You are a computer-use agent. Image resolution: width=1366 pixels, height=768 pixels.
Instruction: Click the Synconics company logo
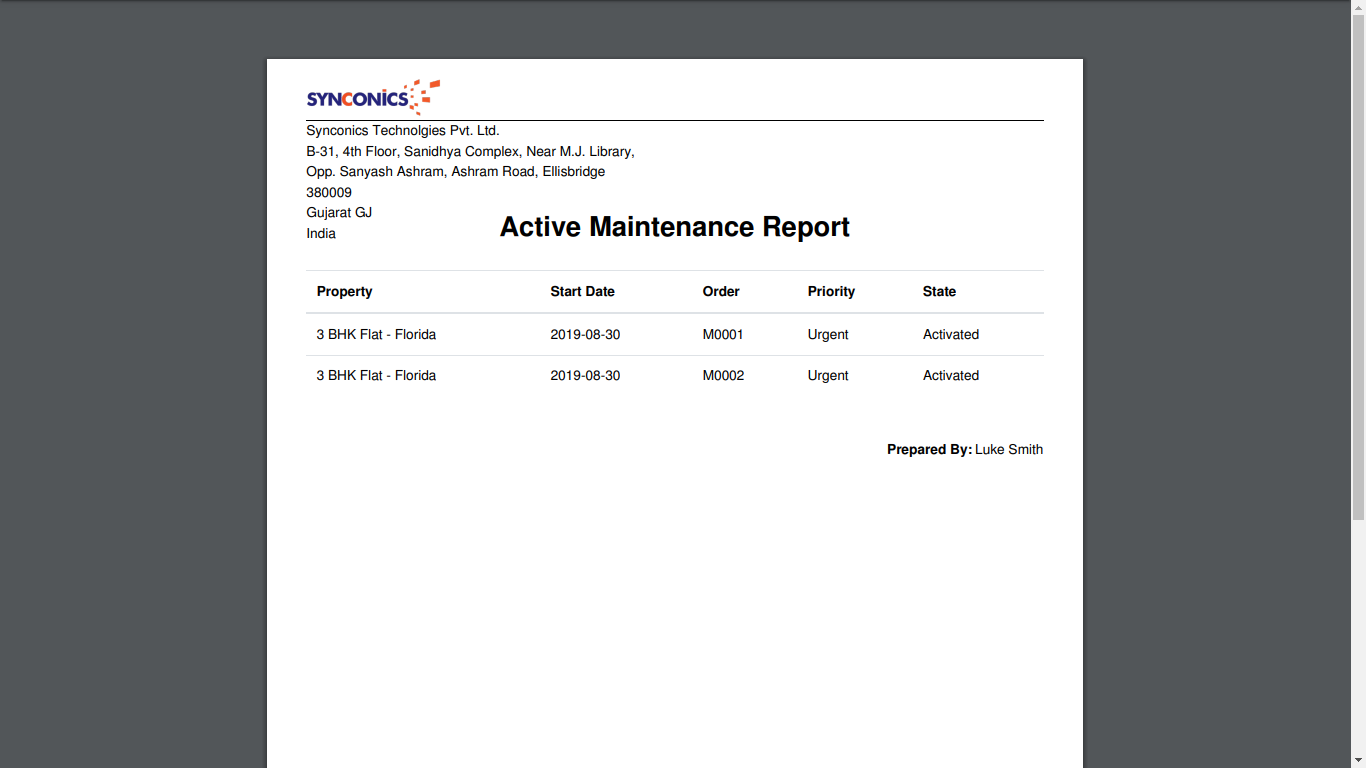point(373,97)
